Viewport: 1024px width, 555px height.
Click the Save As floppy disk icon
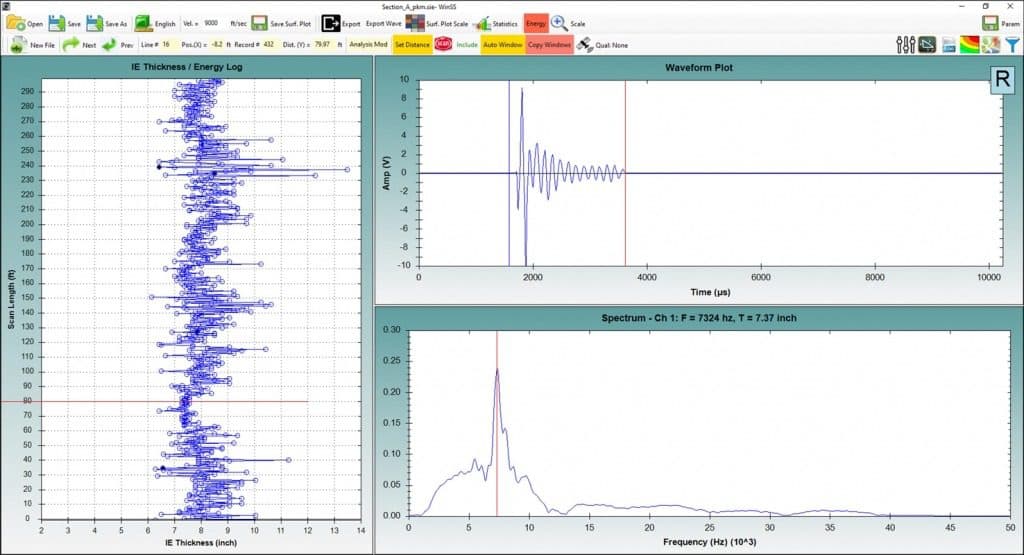click(95, 23)
